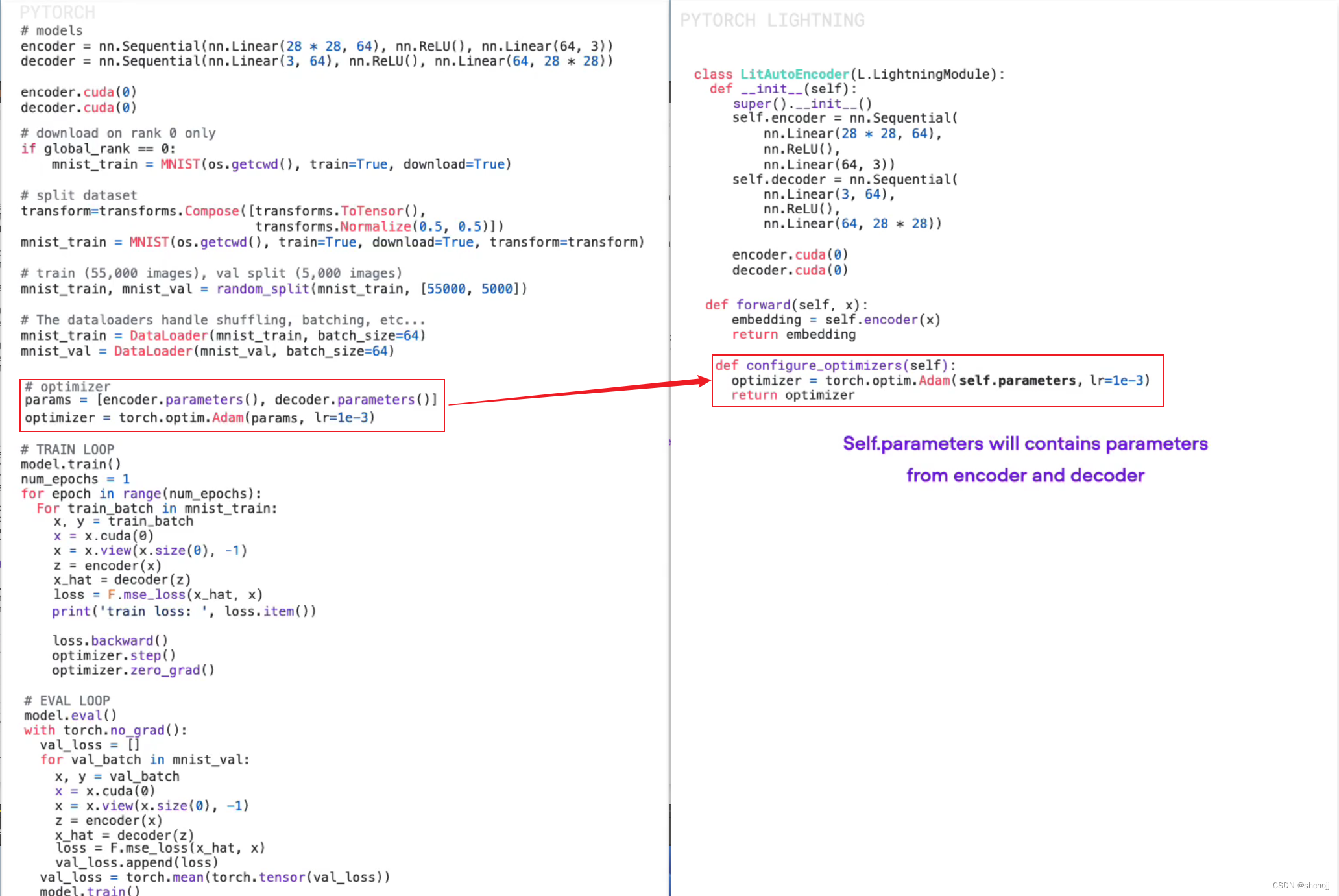Click 'with torch.no_grad():' line
1339x896 pixels.
tap(105, 730)
